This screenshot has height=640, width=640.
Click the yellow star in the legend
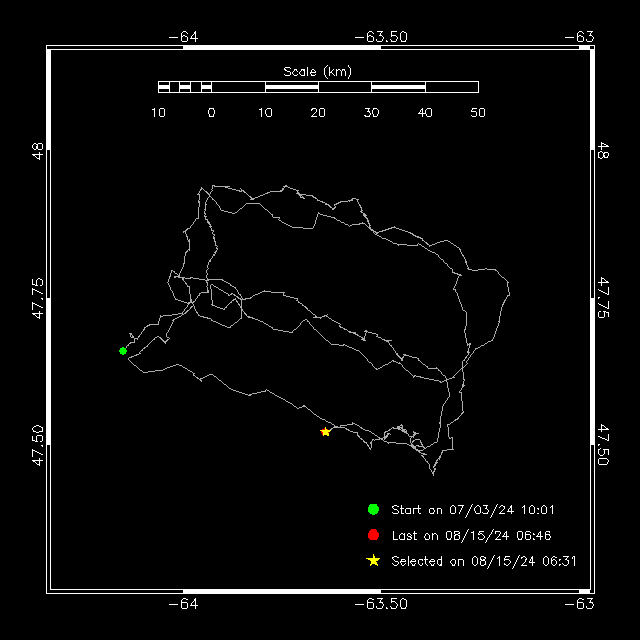373,560
